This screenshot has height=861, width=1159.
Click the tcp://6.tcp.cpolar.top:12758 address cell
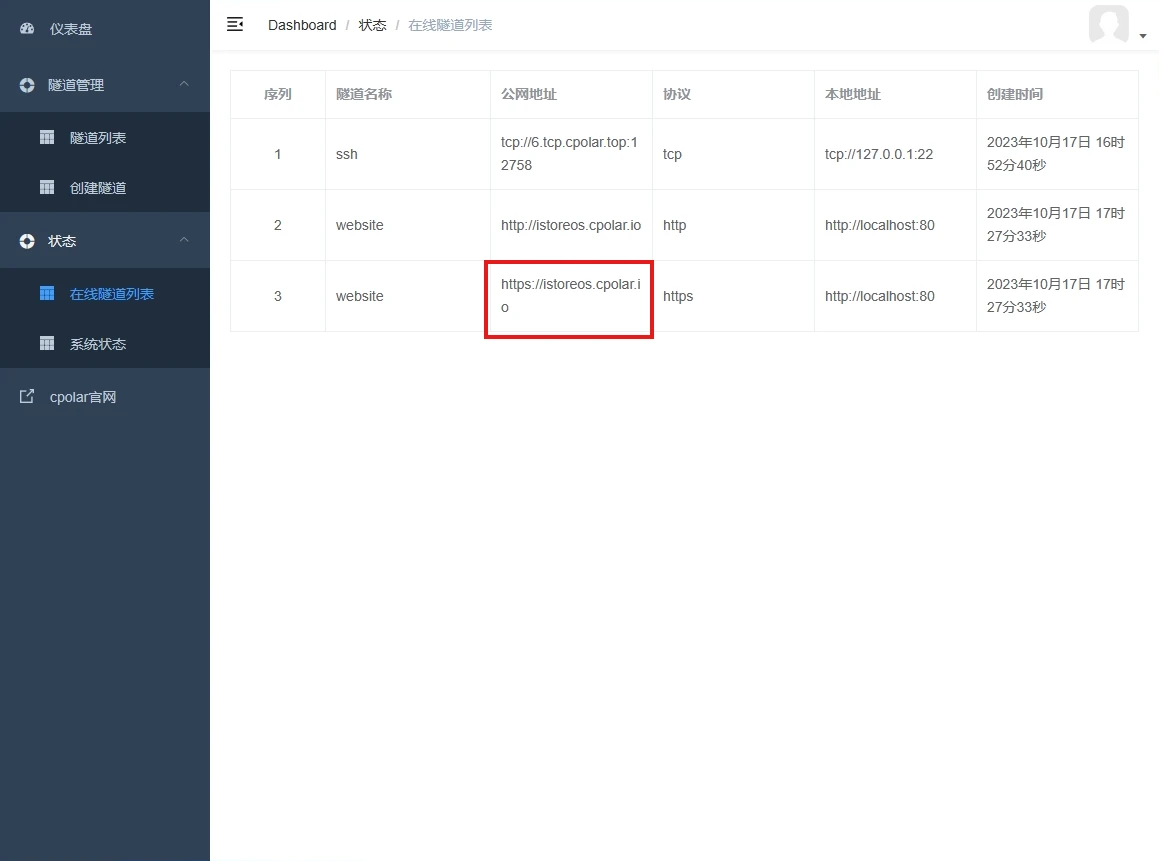[571, 154]
